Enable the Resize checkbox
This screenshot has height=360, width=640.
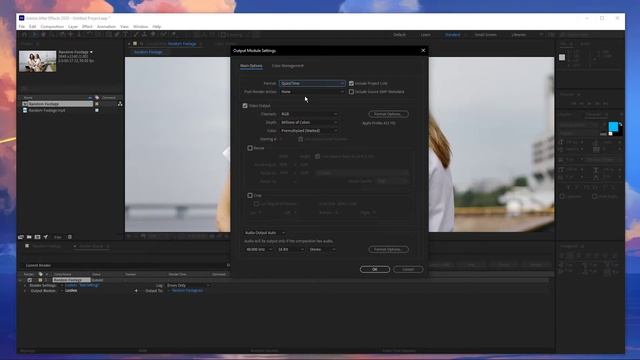250,148
